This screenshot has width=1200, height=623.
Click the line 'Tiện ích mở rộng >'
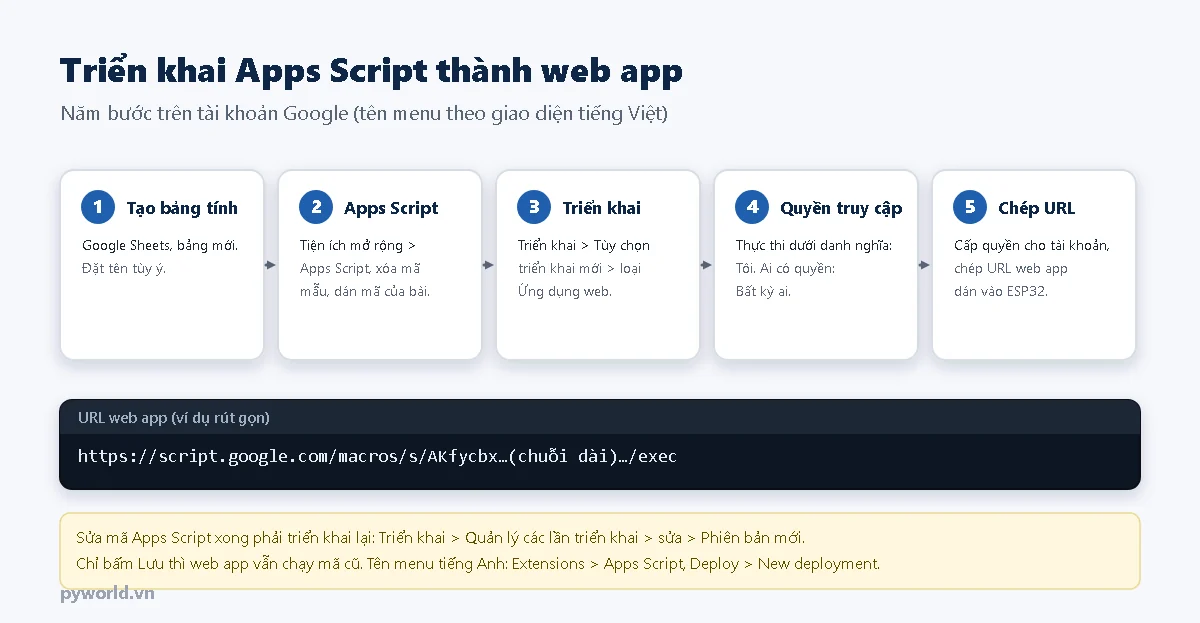click(358, 245)
